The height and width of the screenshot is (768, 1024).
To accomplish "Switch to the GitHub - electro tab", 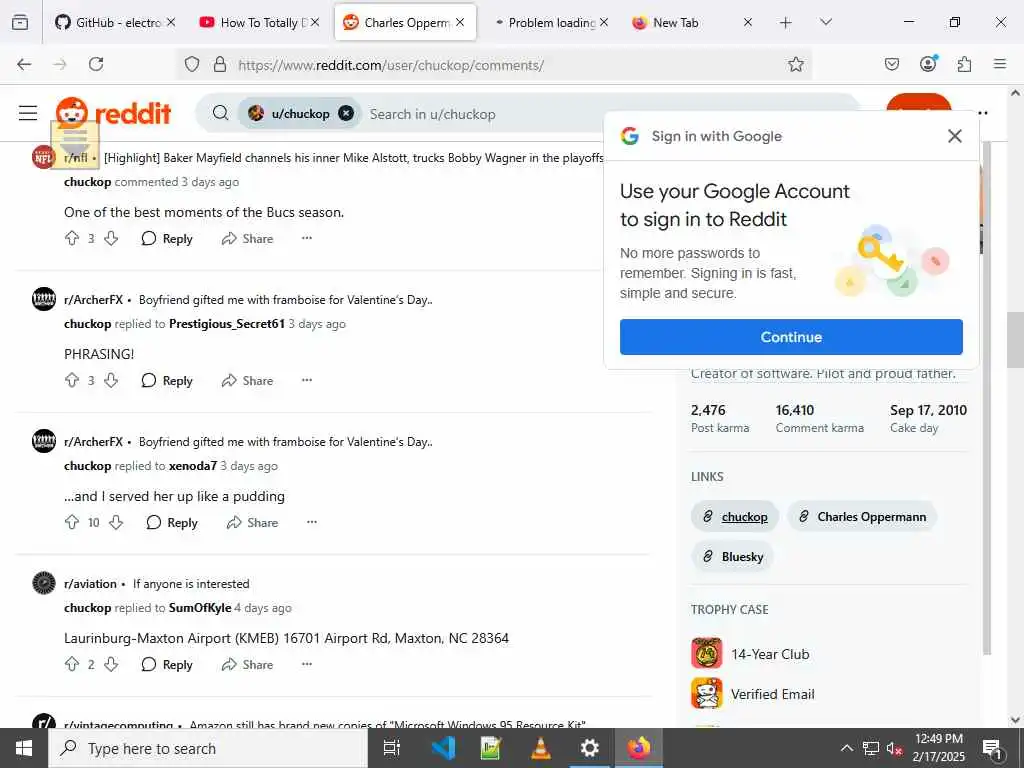I will coord(118,22).
